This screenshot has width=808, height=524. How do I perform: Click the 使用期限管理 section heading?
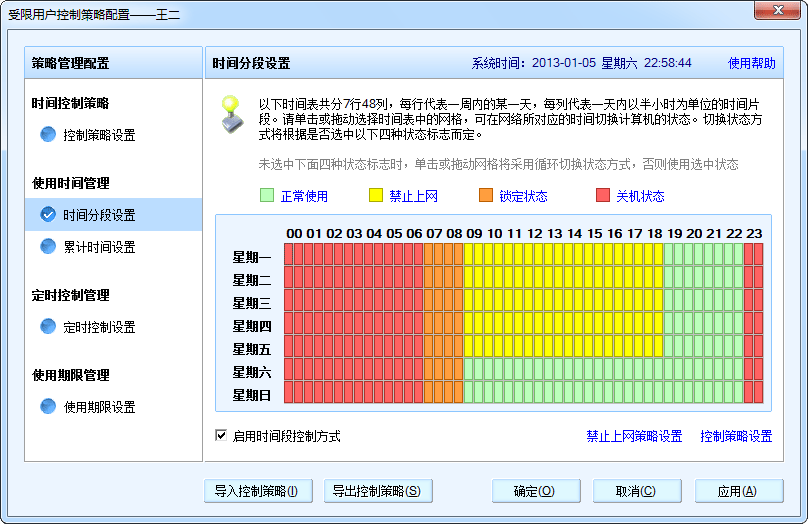(x=71, y=375)
